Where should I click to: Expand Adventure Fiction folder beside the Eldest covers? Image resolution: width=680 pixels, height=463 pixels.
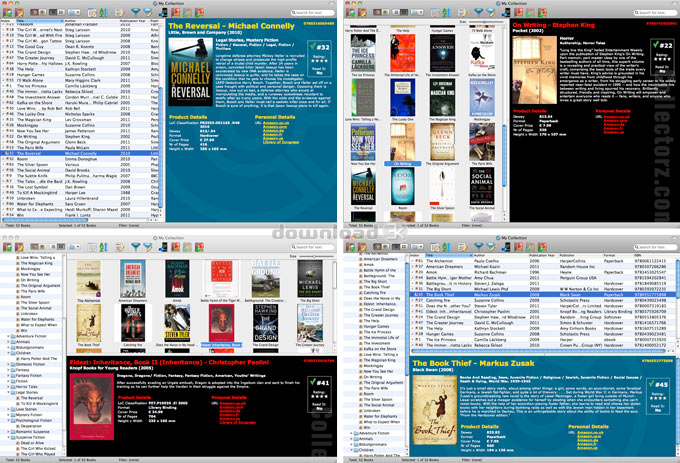click(x=8, y=336)
